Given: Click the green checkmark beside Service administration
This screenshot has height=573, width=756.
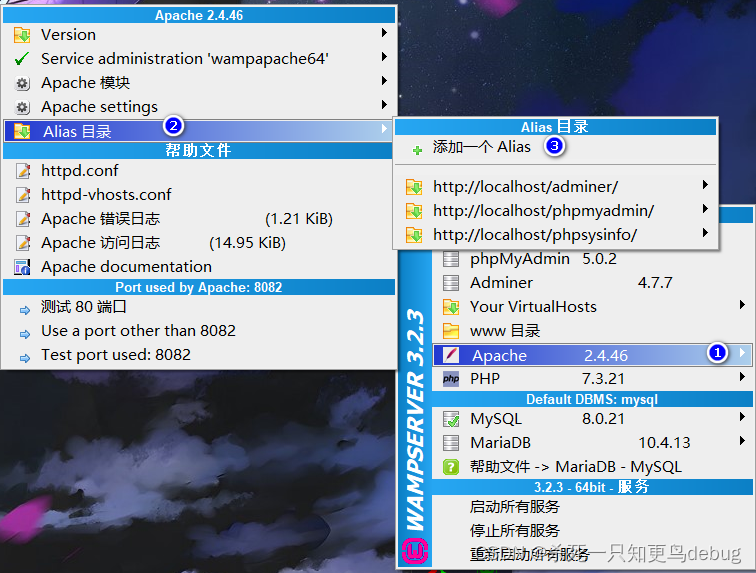Looking at the screenshot, I should click(x=22, y=59).
